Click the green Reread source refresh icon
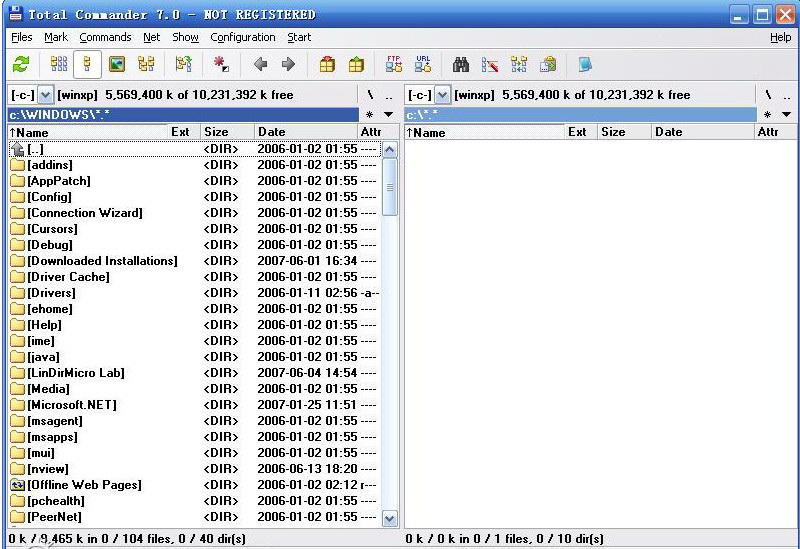Screen dimensions: 800x549 [21, 64]
